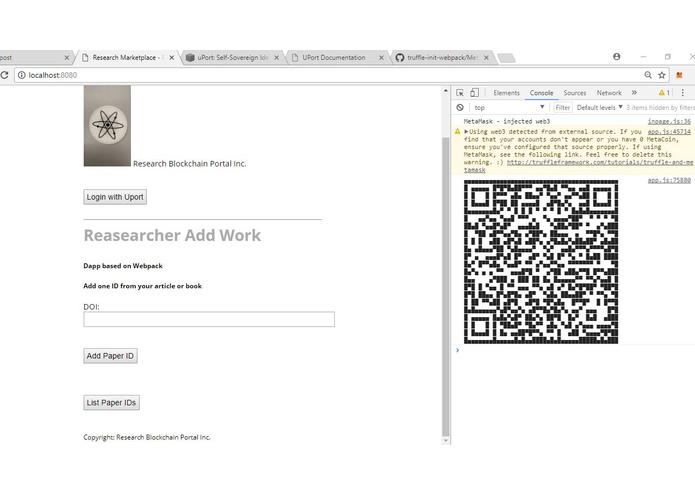
Task: Open the zoom magnifier icon in the address bar
Action: tap(648, 75)
